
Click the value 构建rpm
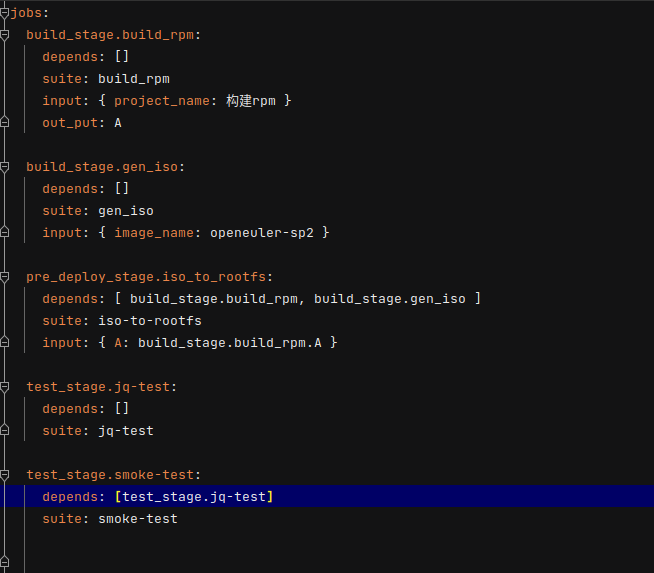click(x=251, y=101)
